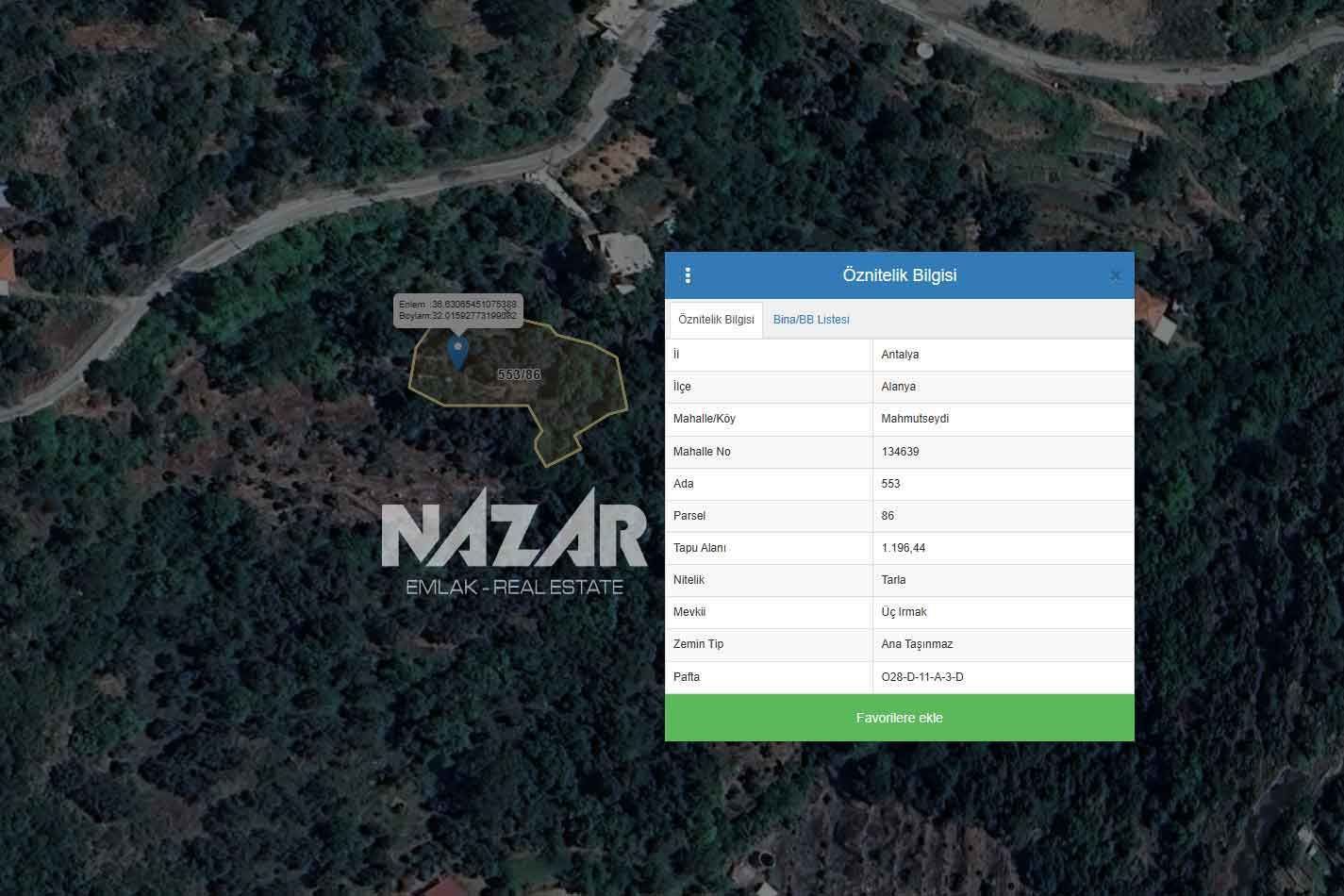Viewport: 1344px width, 896px height.
Task: Select the Antalya value cell
Action: pyautogui.click(x=1003, y=355)
